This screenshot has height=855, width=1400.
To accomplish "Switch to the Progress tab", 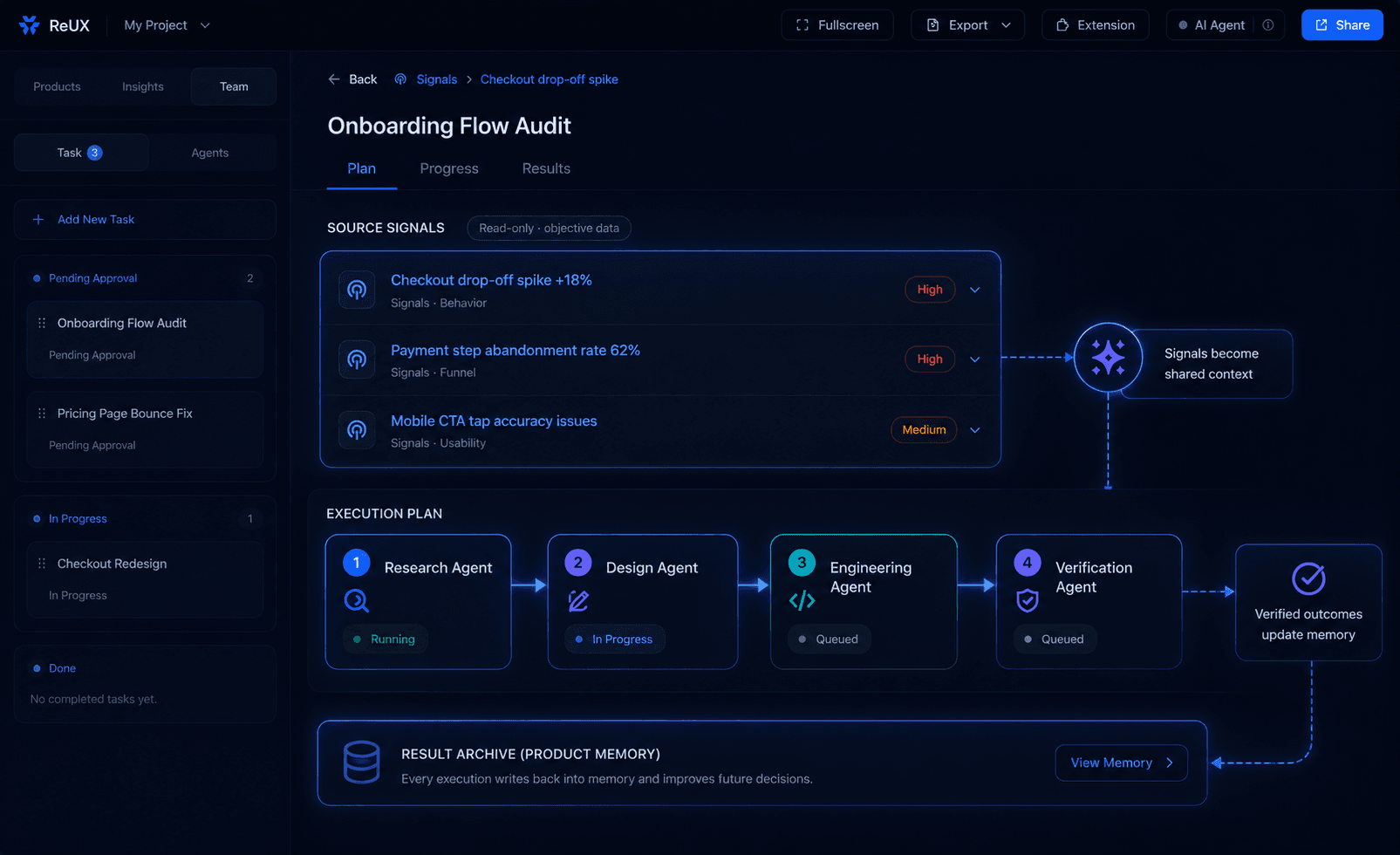I will point(449,168).
